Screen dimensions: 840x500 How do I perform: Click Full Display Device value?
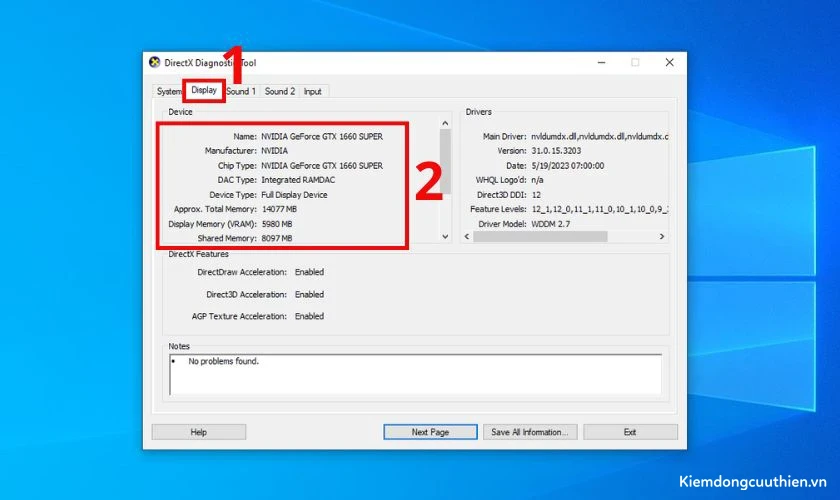[294, 195]
